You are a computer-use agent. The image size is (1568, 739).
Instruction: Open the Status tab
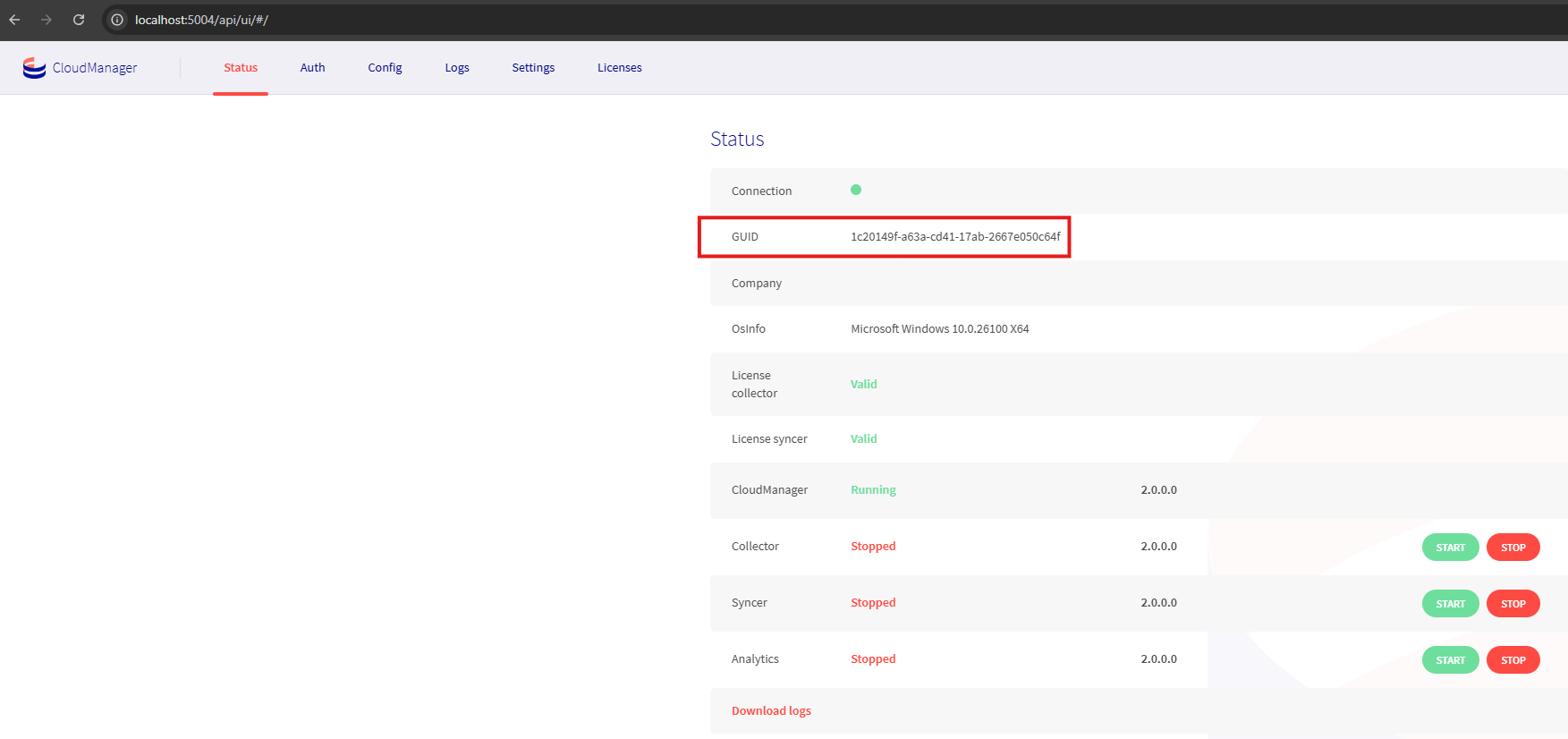241,68
